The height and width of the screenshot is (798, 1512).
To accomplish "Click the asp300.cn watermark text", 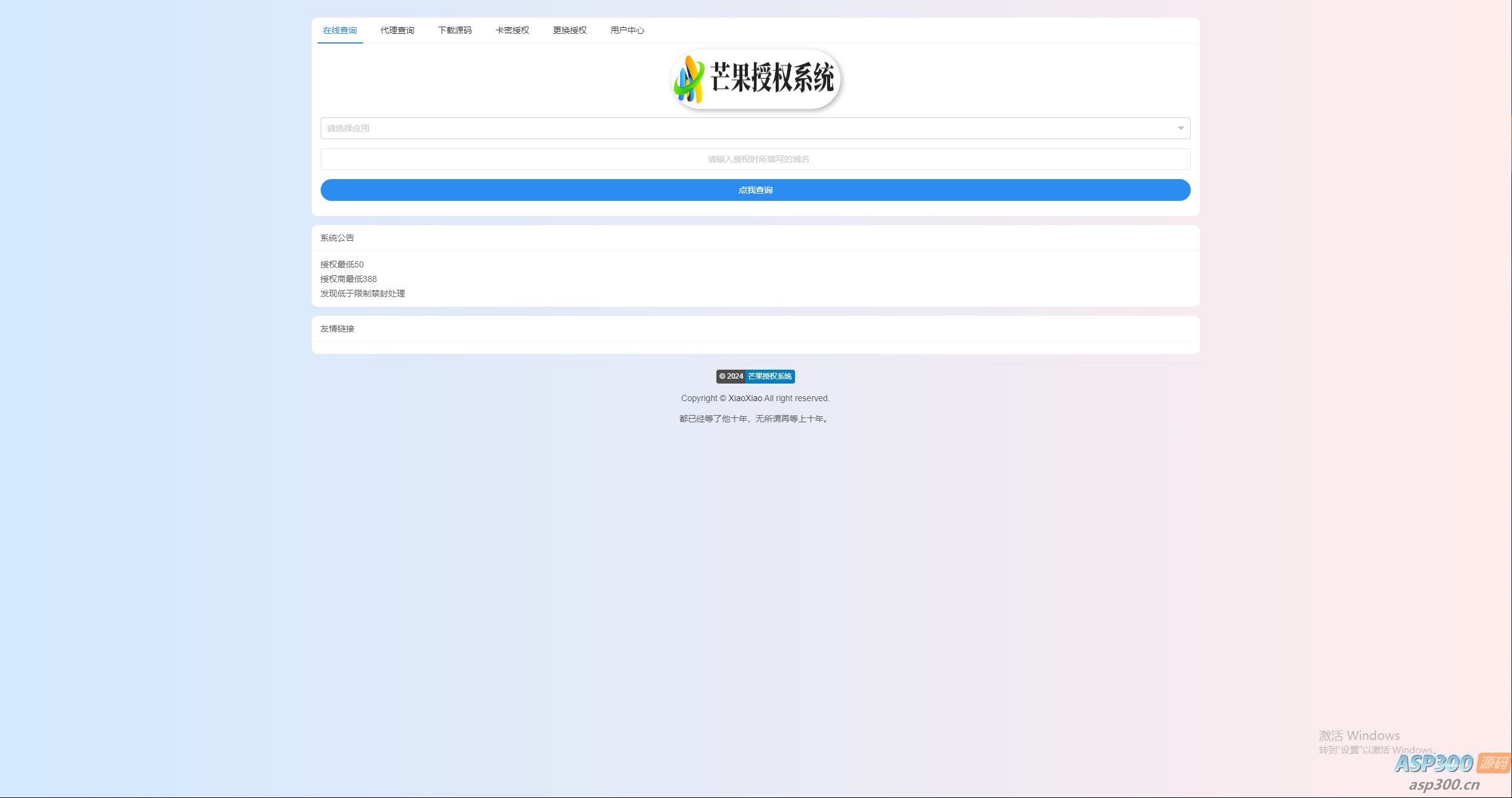I will click(1444, 785).
